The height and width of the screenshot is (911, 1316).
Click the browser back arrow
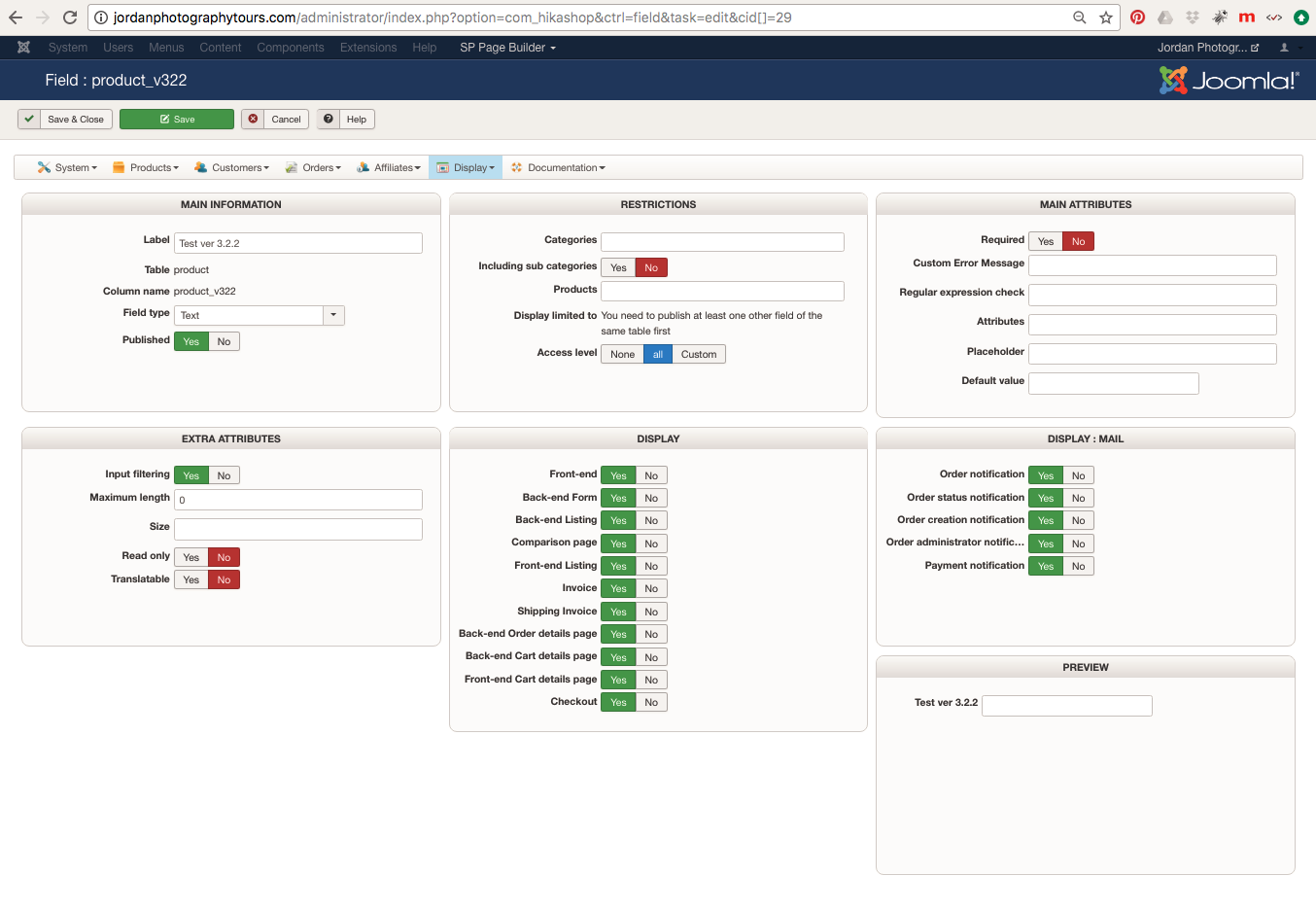coord(16,18)
